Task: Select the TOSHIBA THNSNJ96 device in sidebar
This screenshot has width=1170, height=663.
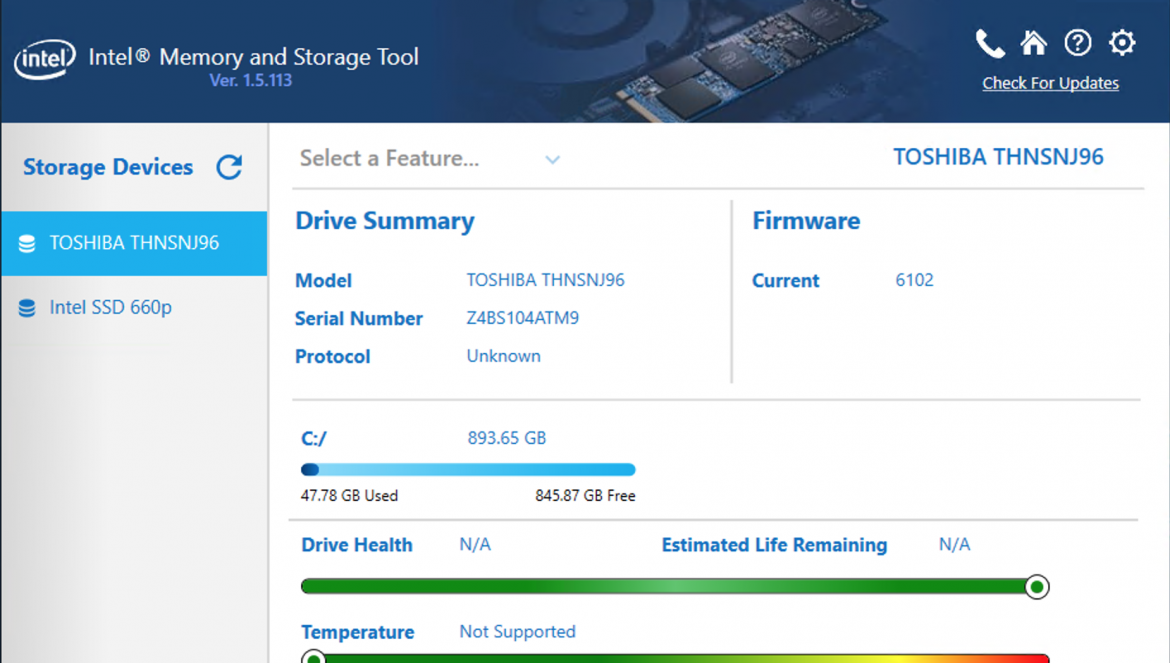Action: (134, 243)
